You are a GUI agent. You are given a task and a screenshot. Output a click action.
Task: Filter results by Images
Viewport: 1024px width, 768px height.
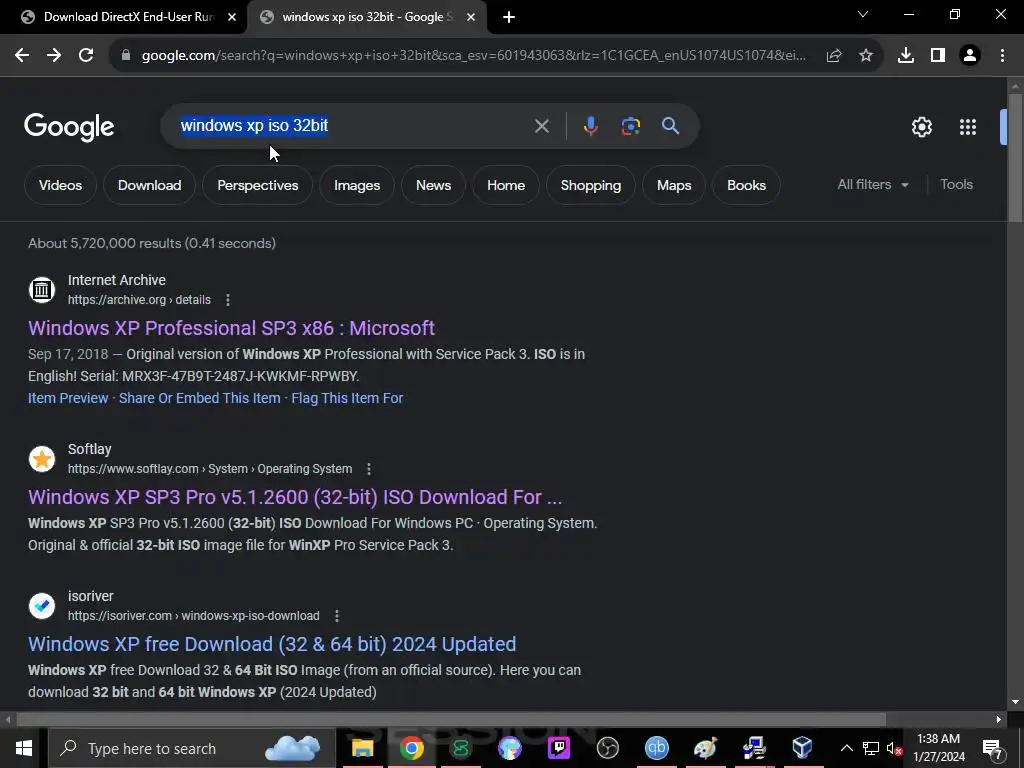pos(357,185)
